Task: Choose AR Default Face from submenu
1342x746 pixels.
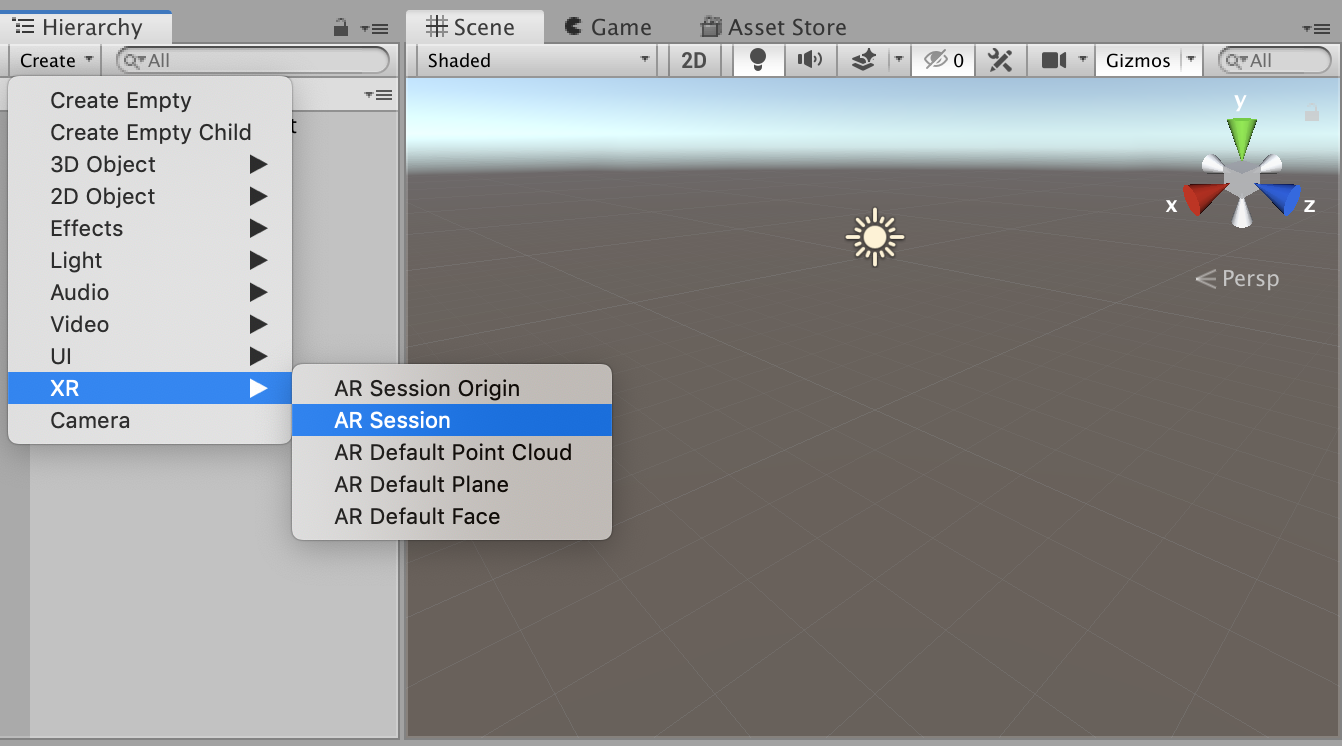Action: pyautogui.click(x=452, y=516)
